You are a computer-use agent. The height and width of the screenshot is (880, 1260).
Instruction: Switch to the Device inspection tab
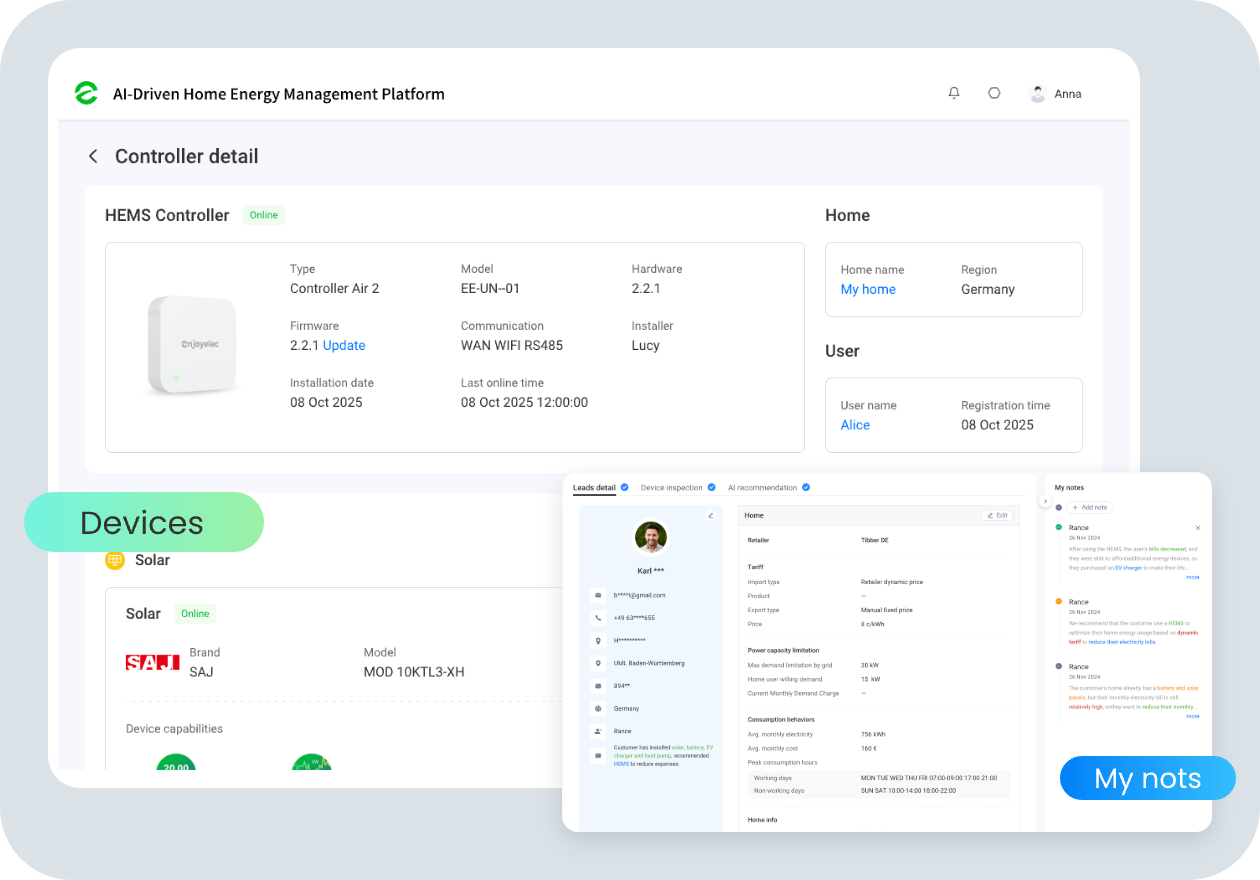point(672,488)
